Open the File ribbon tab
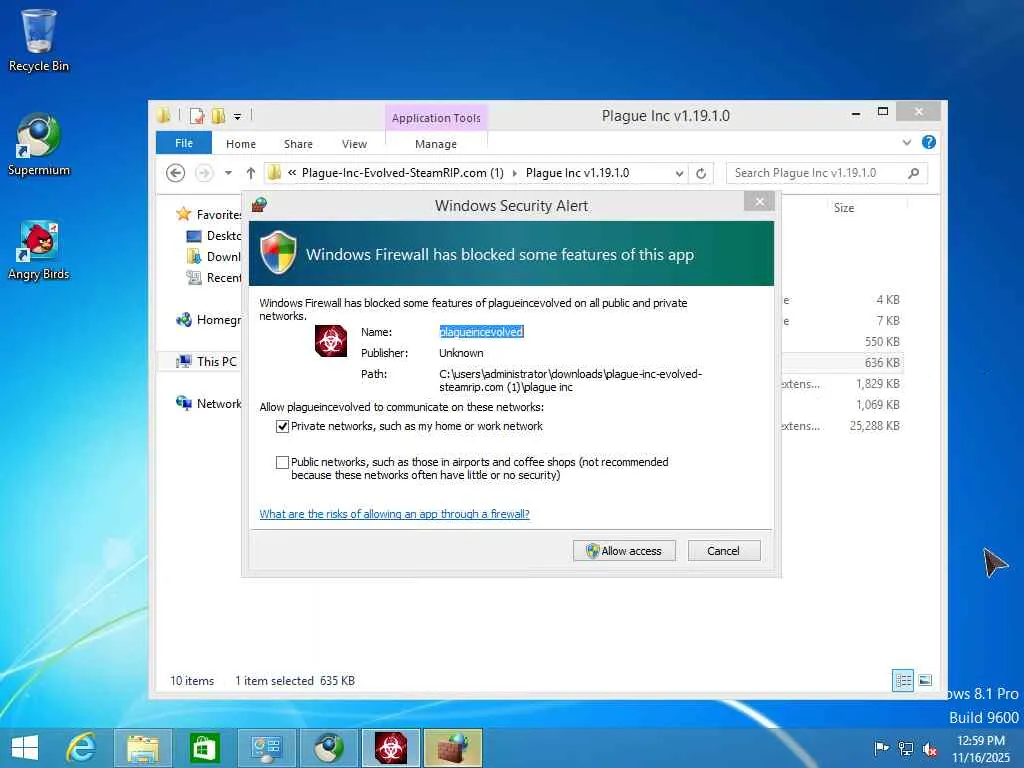1024x768 pixels. click(184, 143)
